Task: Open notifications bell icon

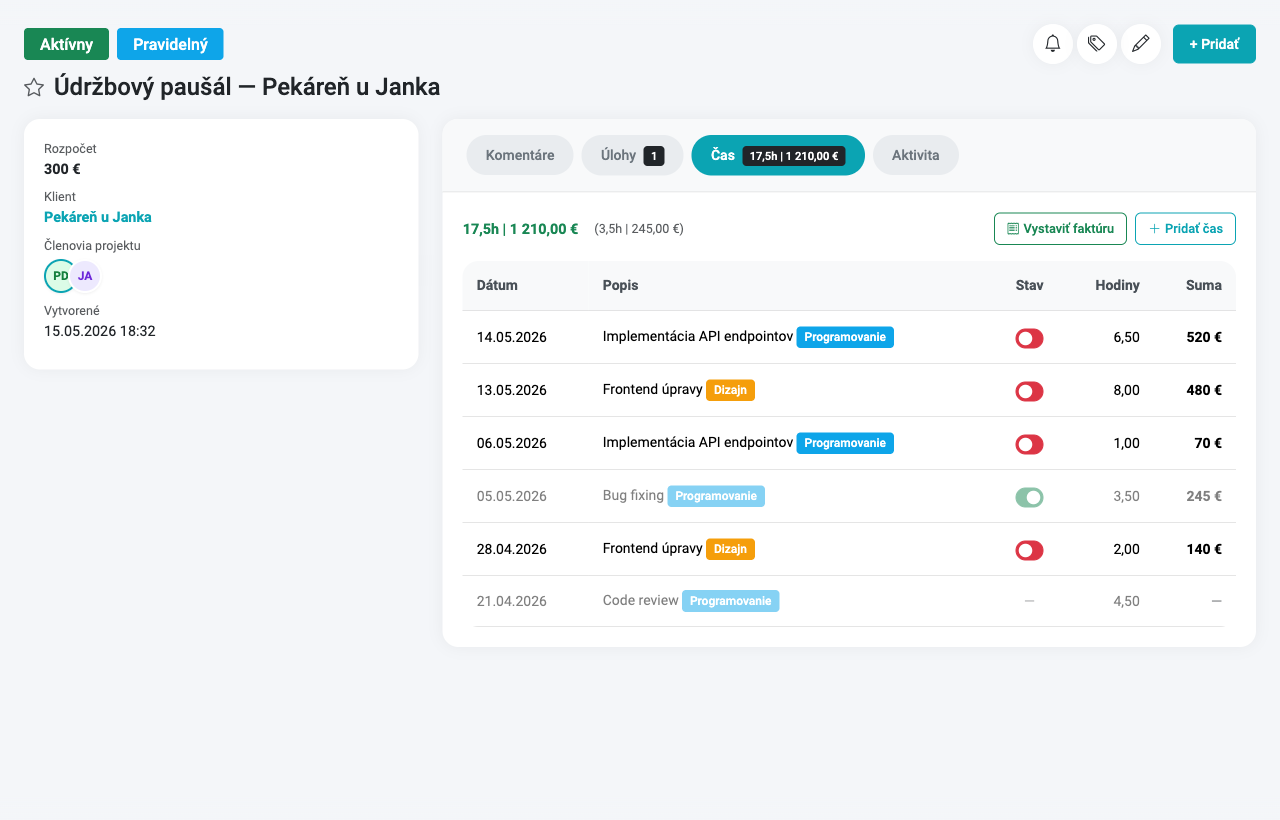Action: [x=1053, y=44]
